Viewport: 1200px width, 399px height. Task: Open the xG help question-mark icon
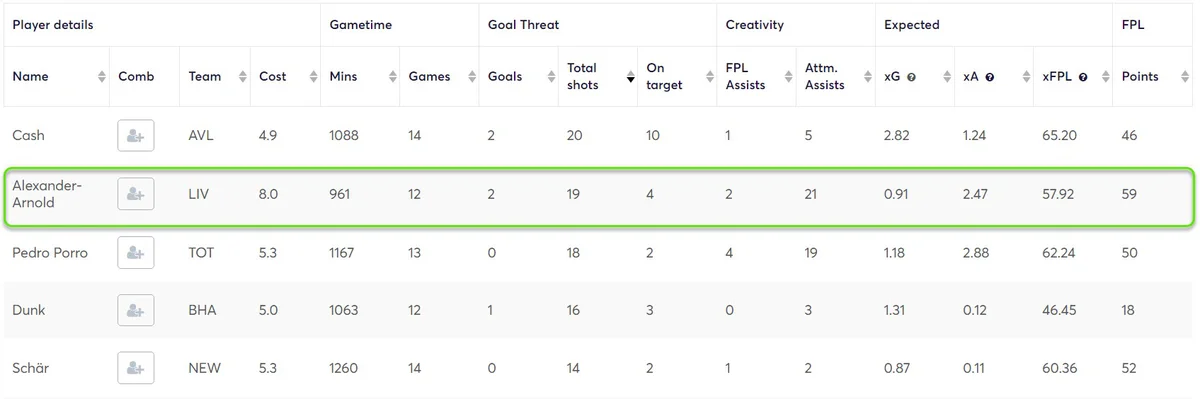[911, 77]
